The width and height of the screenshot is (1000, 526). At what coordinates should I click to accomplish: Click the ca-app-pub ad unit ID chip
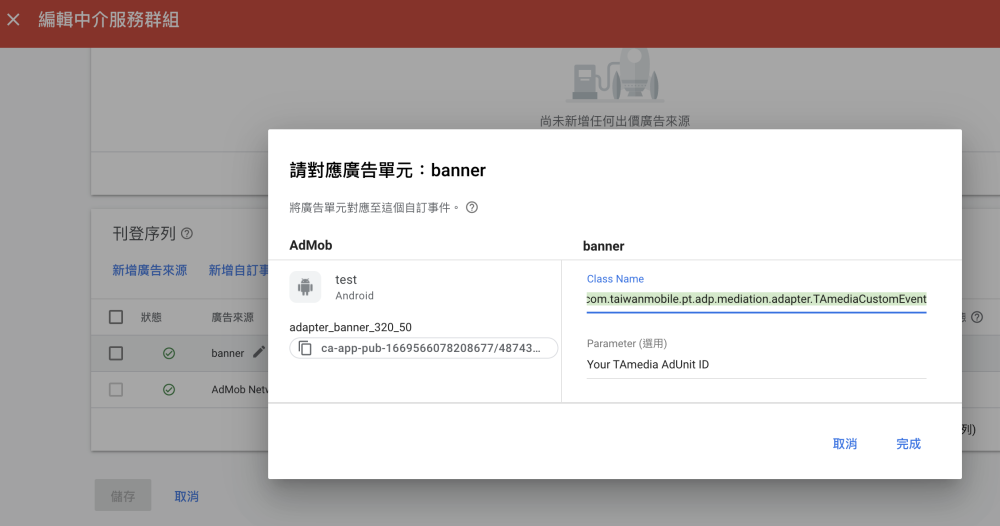click(423, 348)
